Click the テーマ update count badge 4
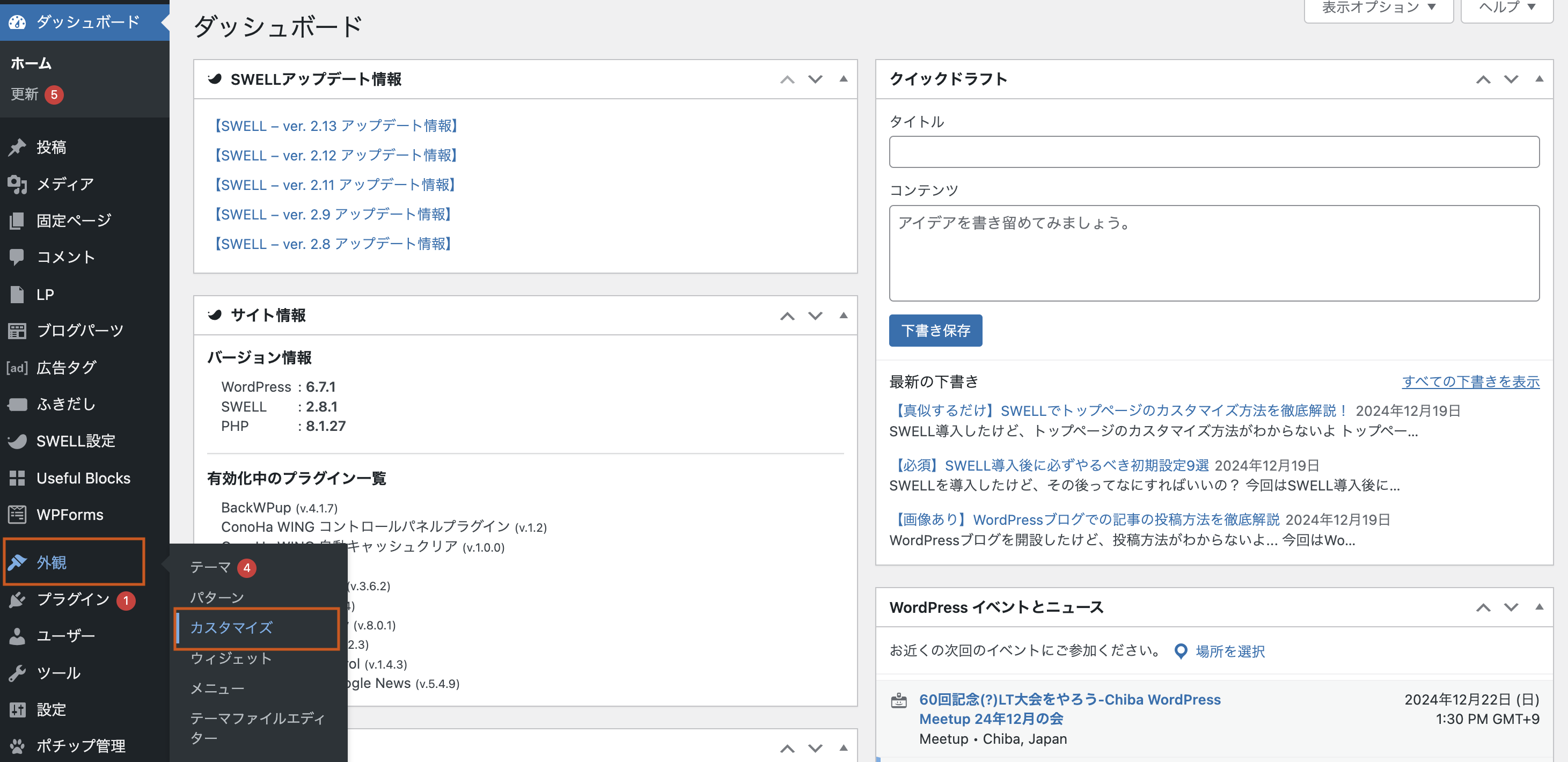 246,568
